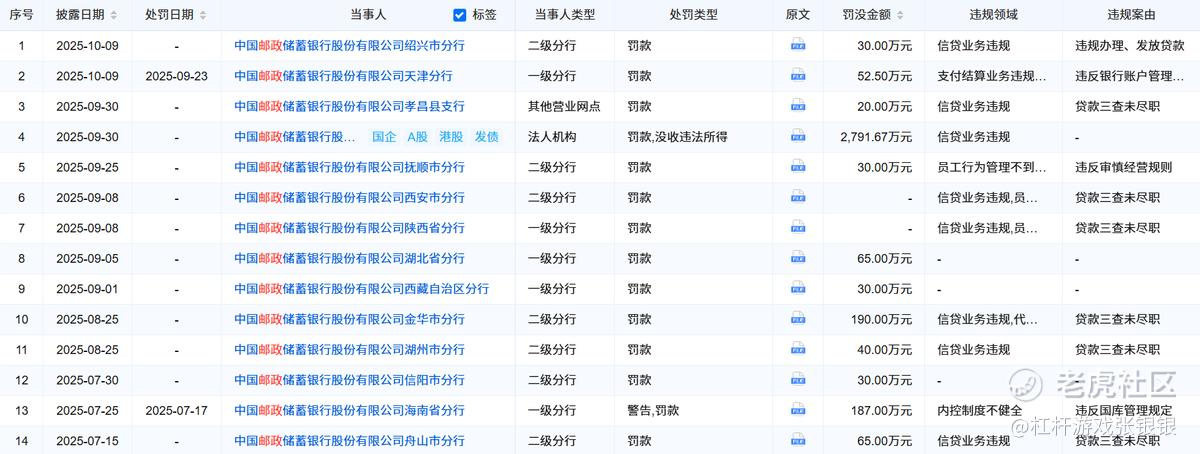Screen dimensions: 1200x454
Task: Open 中国邮政储蓄银行海南省分行 link
Action: (x=349, y=411)
